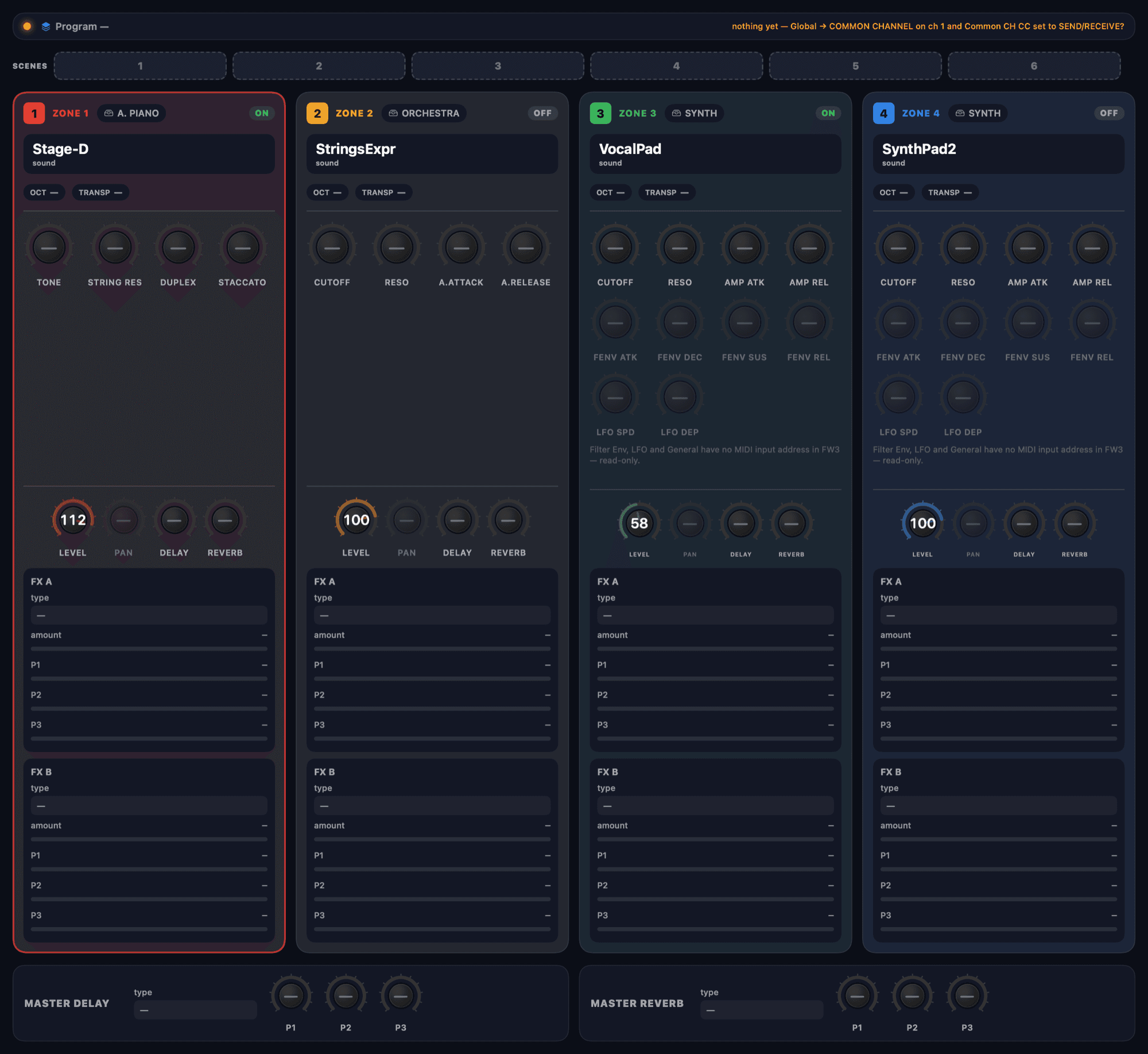The image size is (1148, 1054).
Task: Click the TONE knob in Zone 1
Action: point(49,248)
